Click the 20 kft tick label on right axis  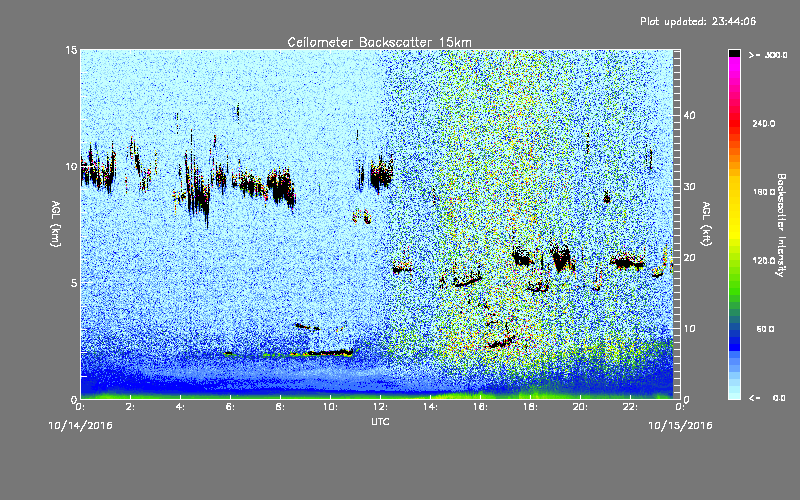[x=690, y=258]
